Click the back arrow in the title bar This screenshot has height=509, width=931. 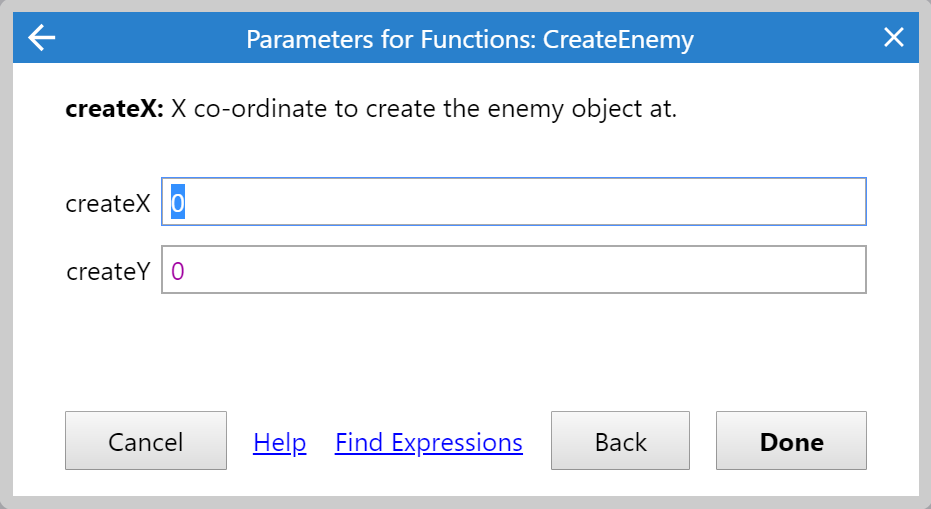pos(41,38)
